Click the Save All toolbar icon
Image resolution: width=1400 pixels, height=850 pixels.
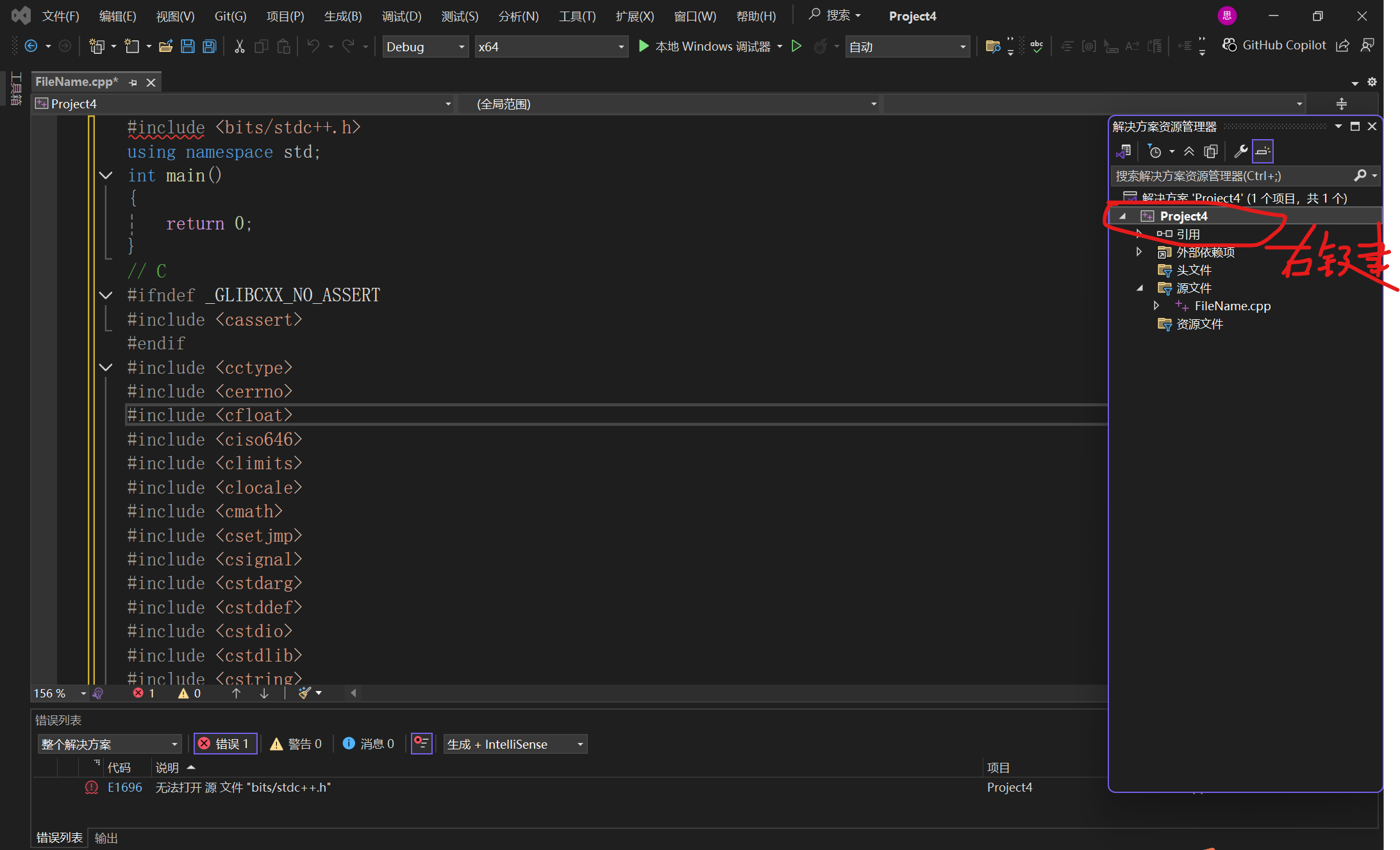[210, 46]
